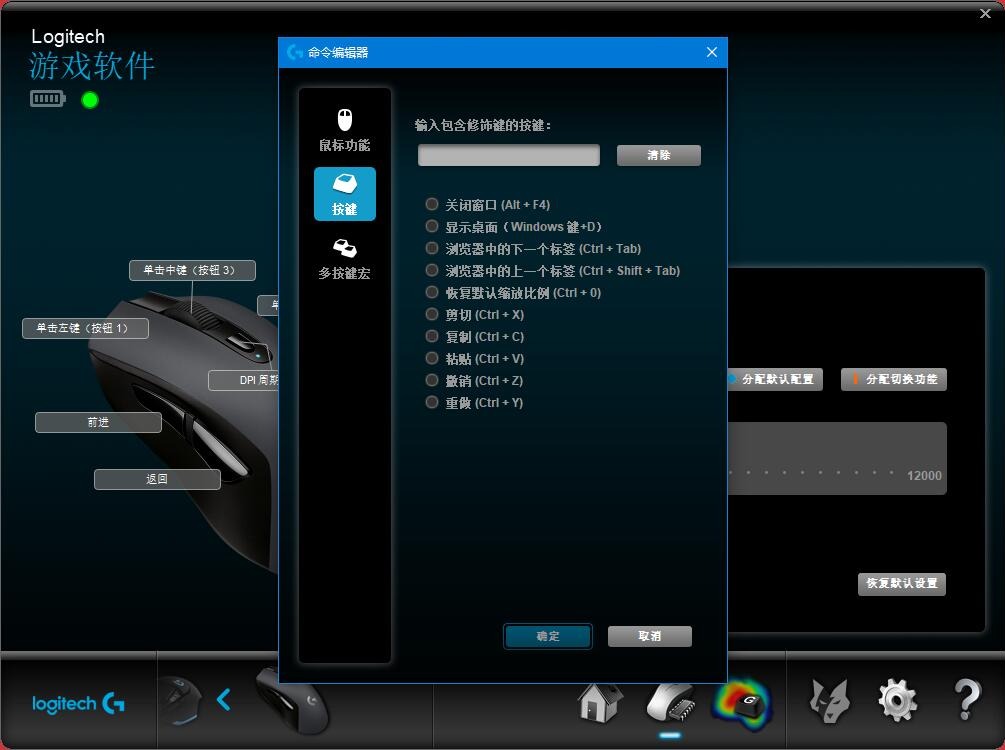Select the 按键 keystroke tab

pyautogui.click(x=345, y=194)
